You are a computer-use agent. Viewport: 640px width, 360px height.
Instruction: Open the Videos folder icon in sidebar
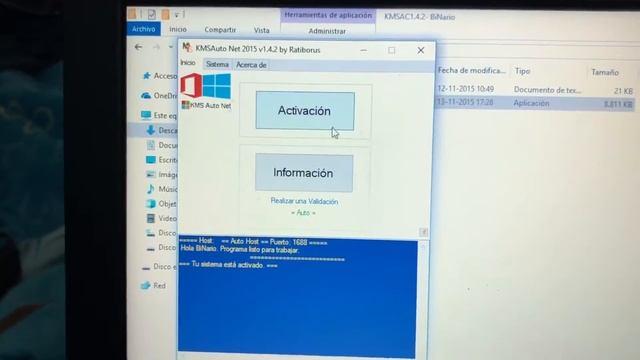[151, 218]
